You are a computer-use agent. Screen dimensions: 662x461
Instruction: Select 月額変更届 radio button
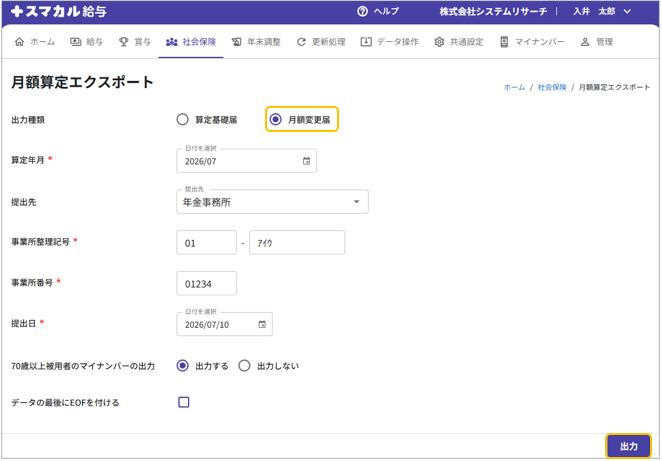point(275,119)
